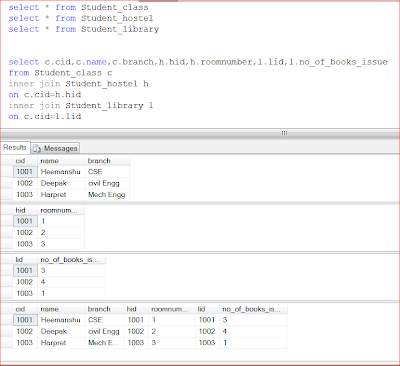Image resolution: width=400 pixels, height=366 pixels.
Task: Select 'Deepak' cell in joined seven-column grid
Action: click(x=61, y=332)
